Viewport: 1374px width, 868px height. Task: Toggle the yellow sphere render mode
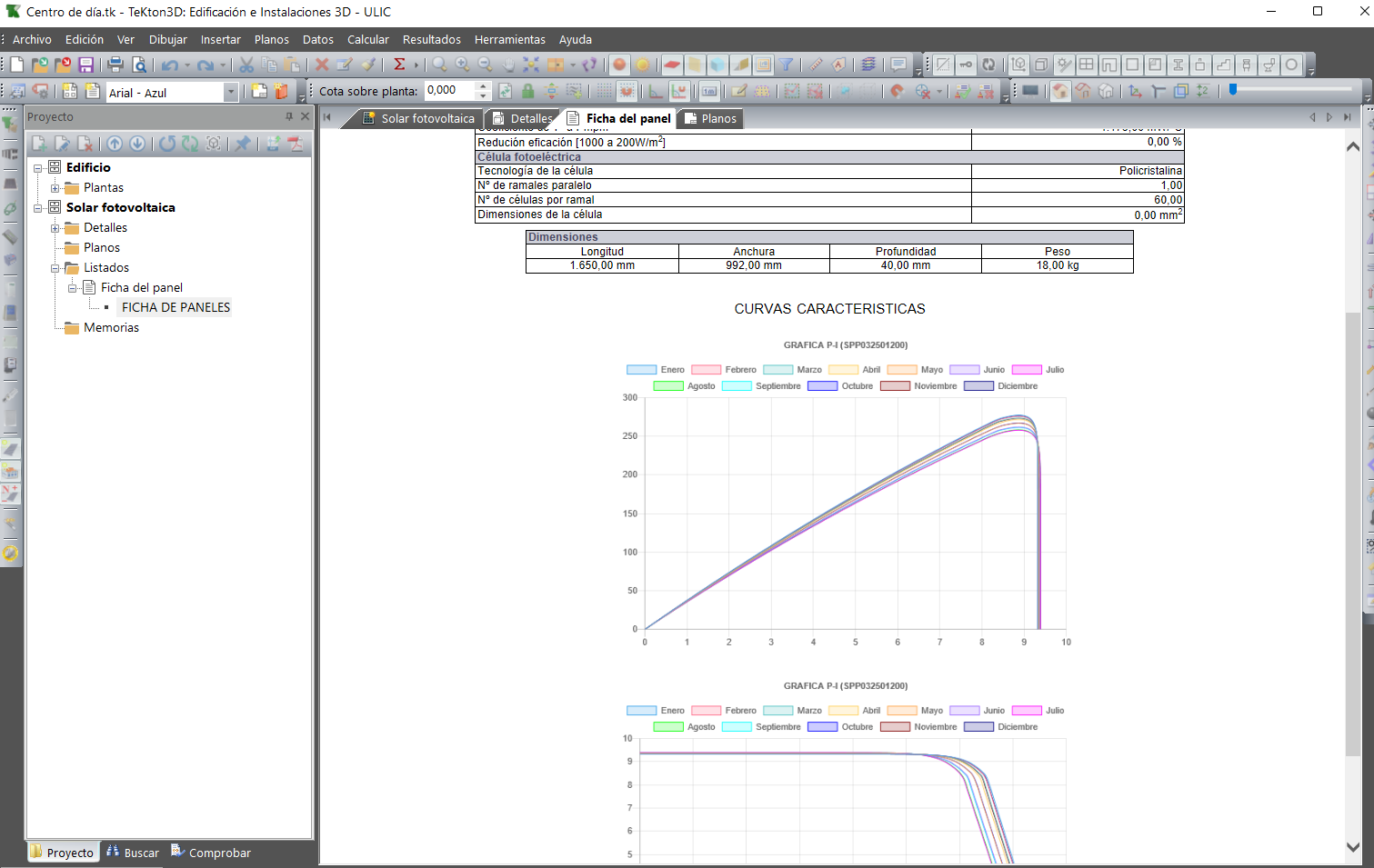[x=643, y=65]
